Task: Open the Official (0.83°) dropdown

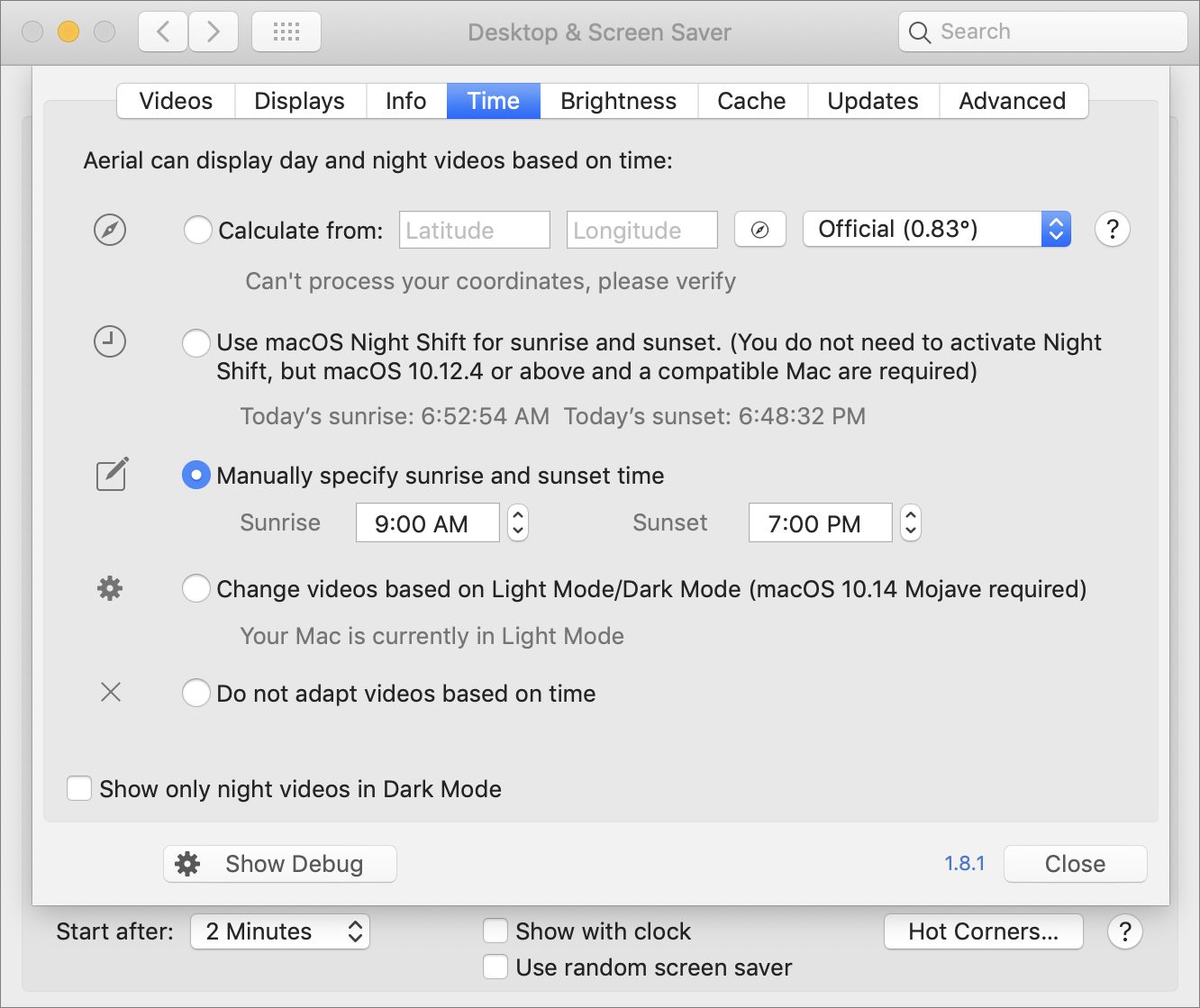Action: click(x=936, y=229)
